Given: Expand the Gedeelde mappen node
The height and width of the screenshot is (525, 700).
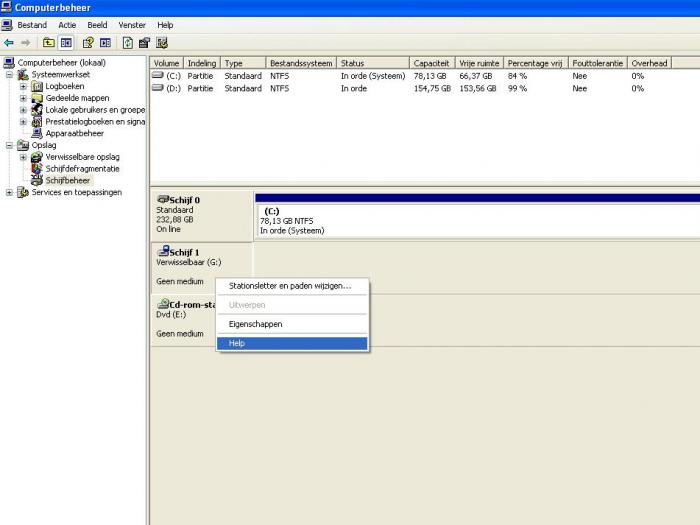Looking at the screenshot, I should pyautogui.click(x=23, y=98).
